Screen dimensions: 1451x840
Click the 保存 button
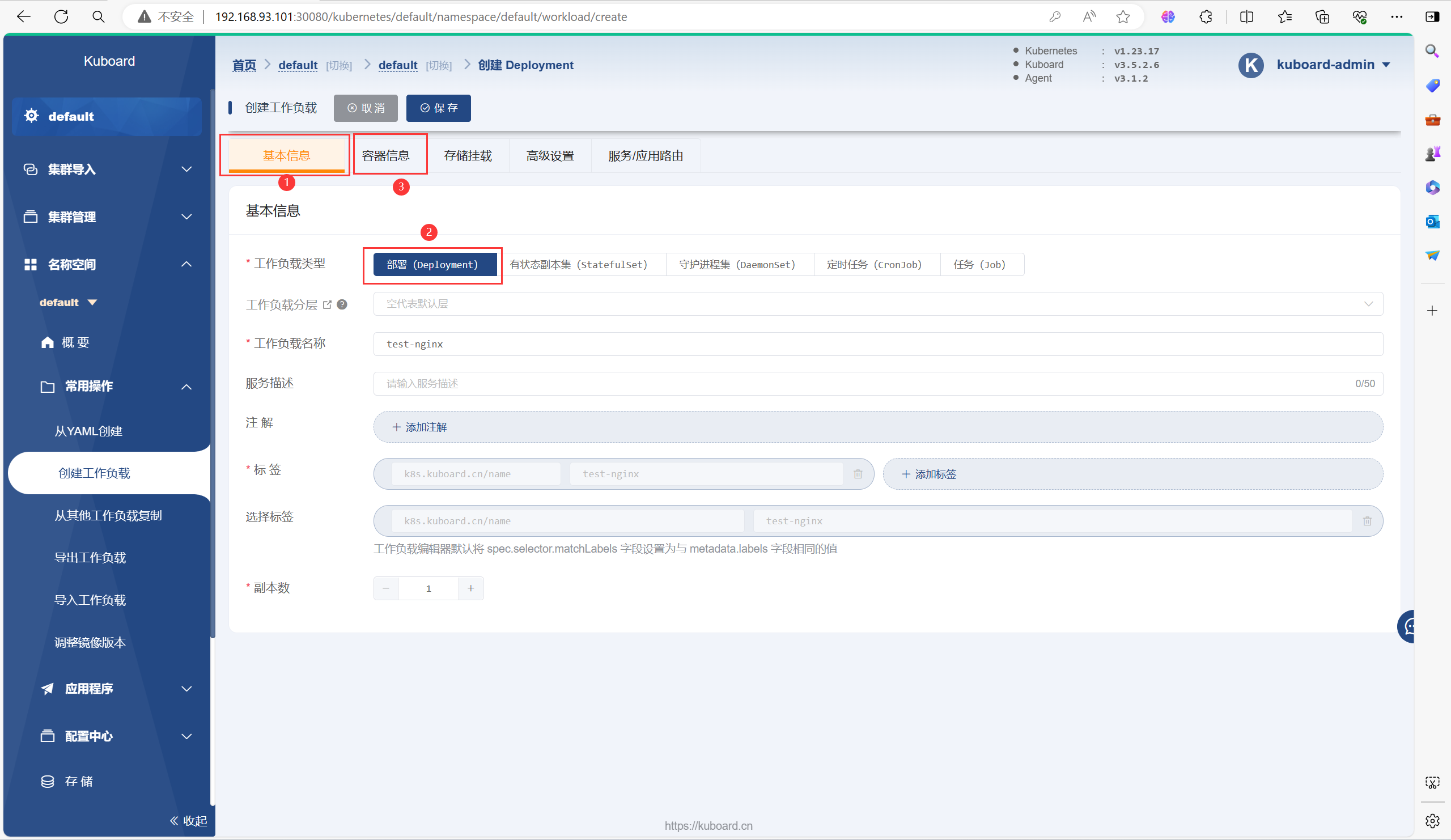439,108
